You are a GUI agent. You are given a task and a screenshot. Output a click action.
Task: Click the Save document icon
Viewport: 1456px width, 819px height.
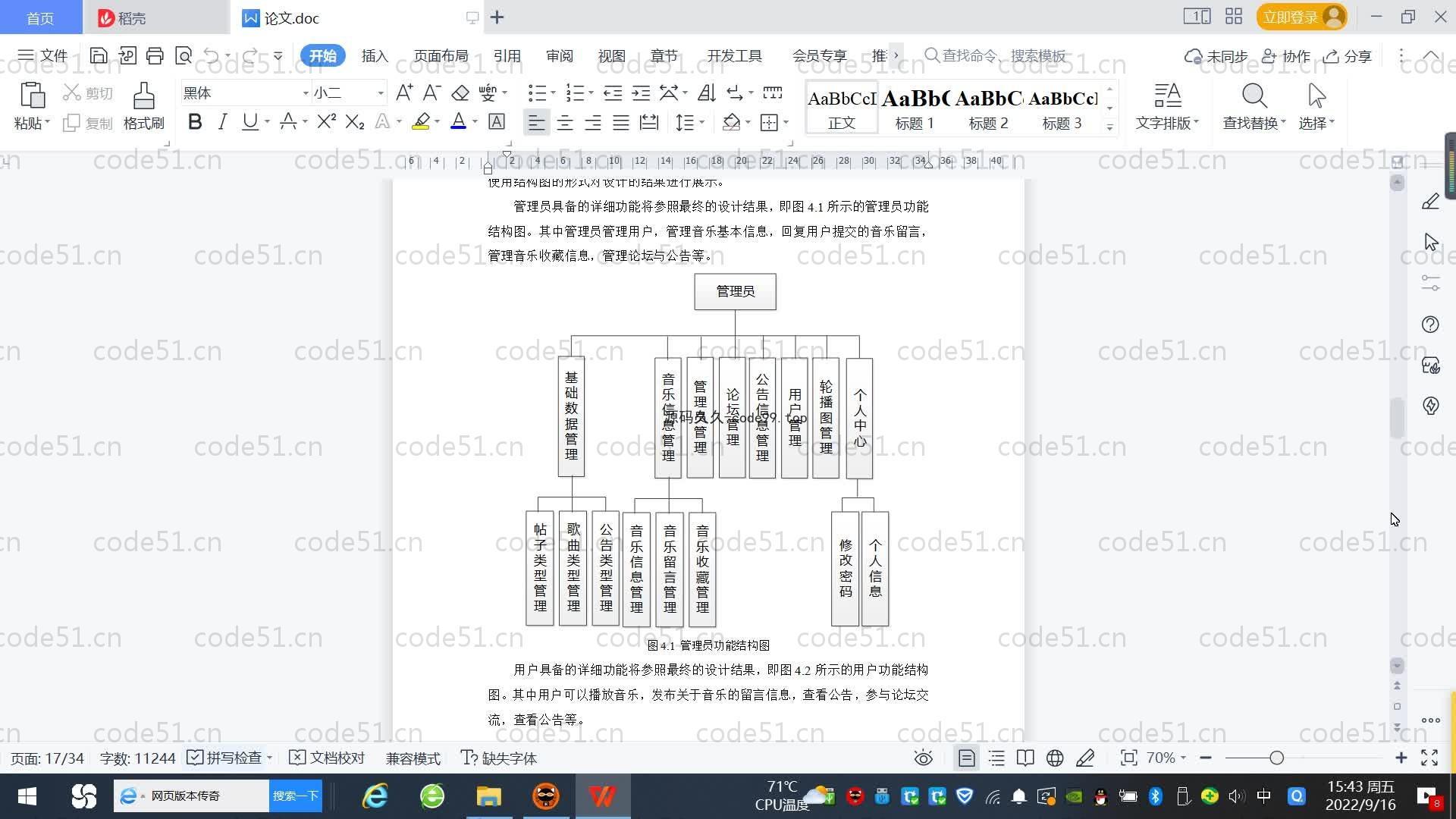[x=98, y=55]
